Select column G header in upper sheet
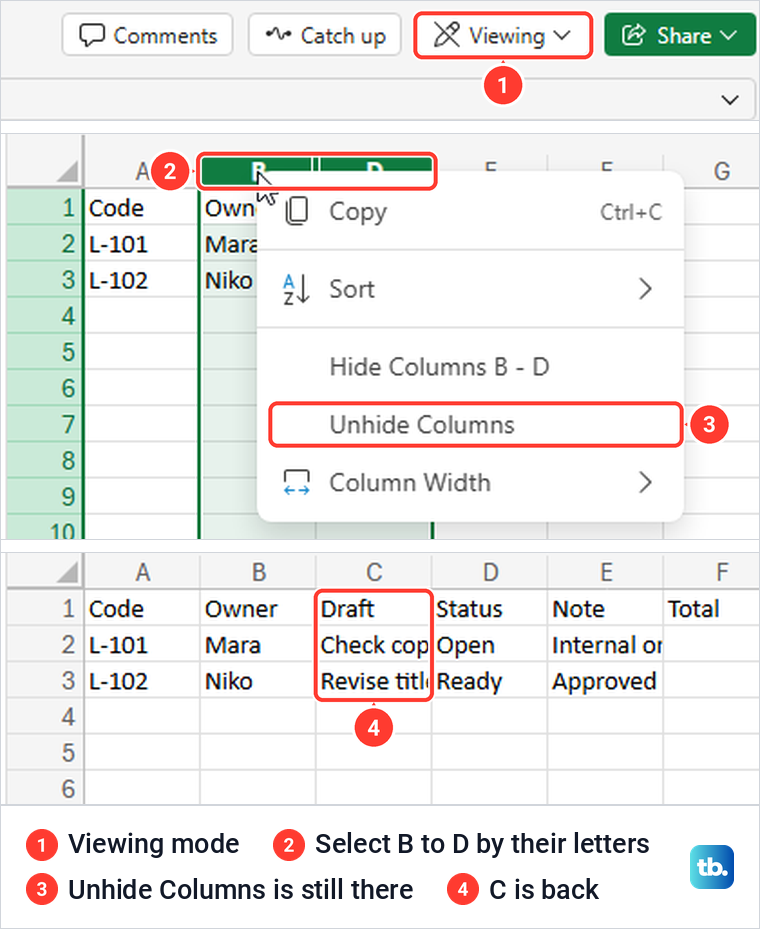 pyautogui.click(x=721, y=171)
